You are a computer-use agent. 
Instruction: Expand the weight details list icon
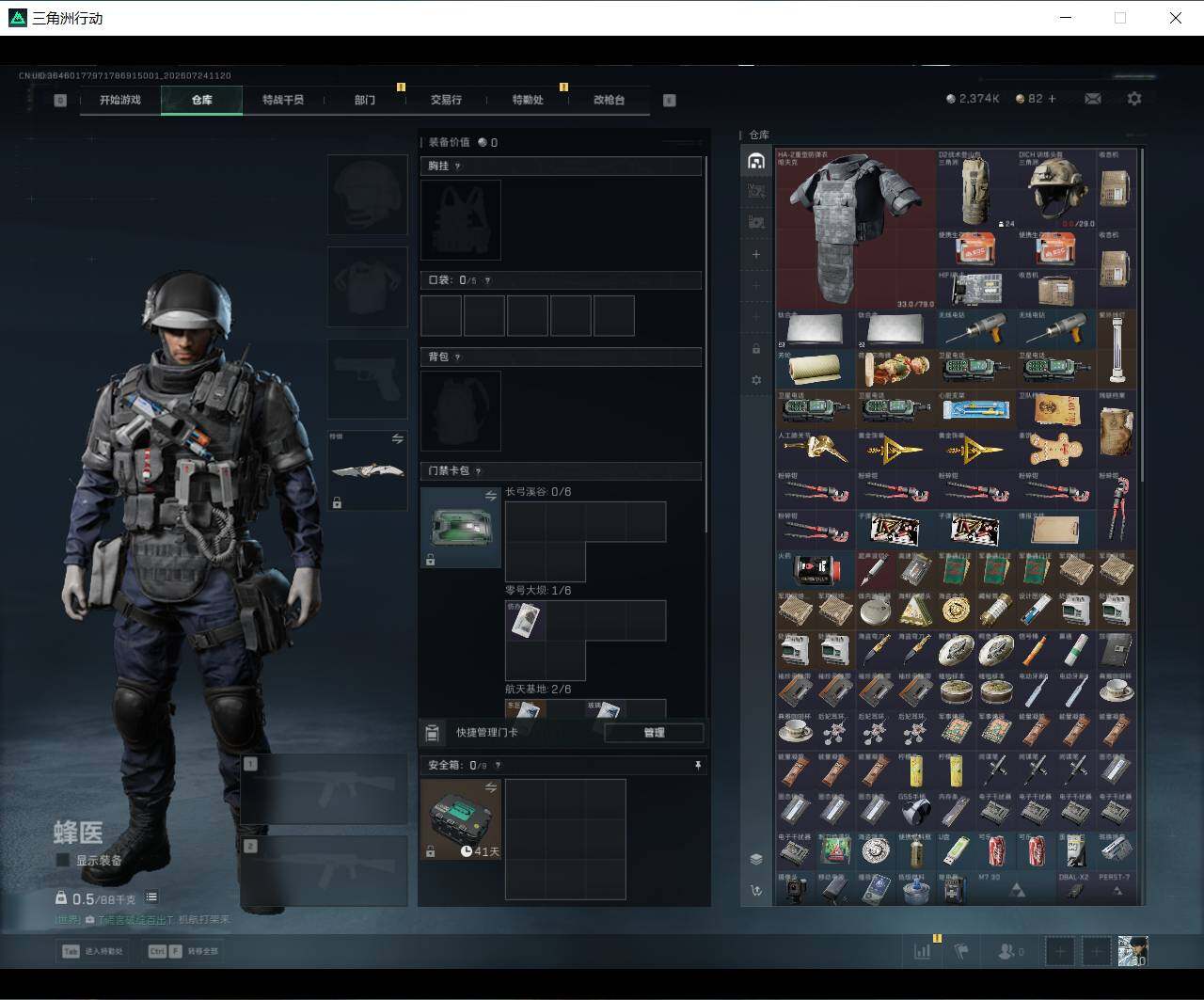151,897
